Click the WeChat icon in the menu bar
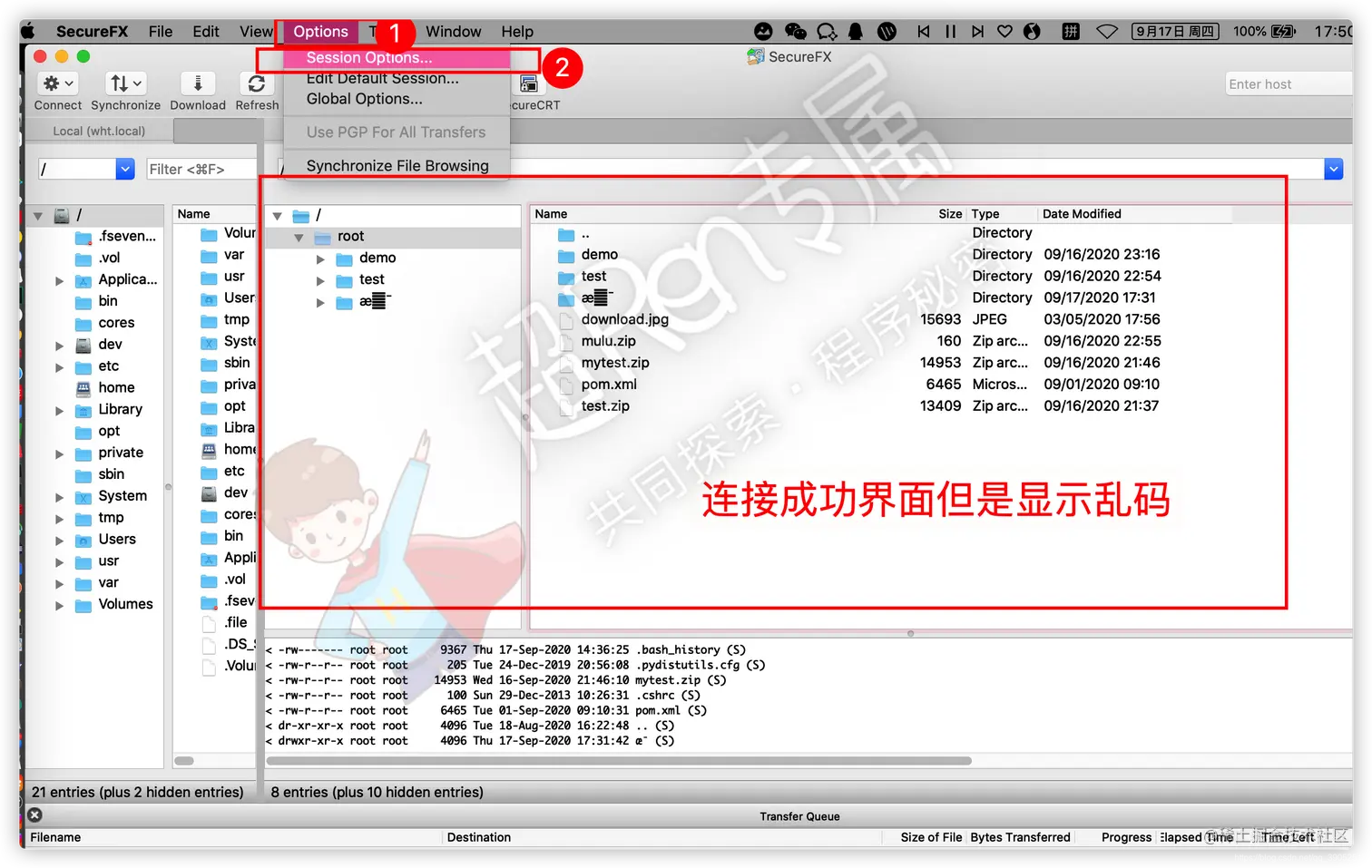Viewport: 1372px width, 868px height. [x=796, y=32]
